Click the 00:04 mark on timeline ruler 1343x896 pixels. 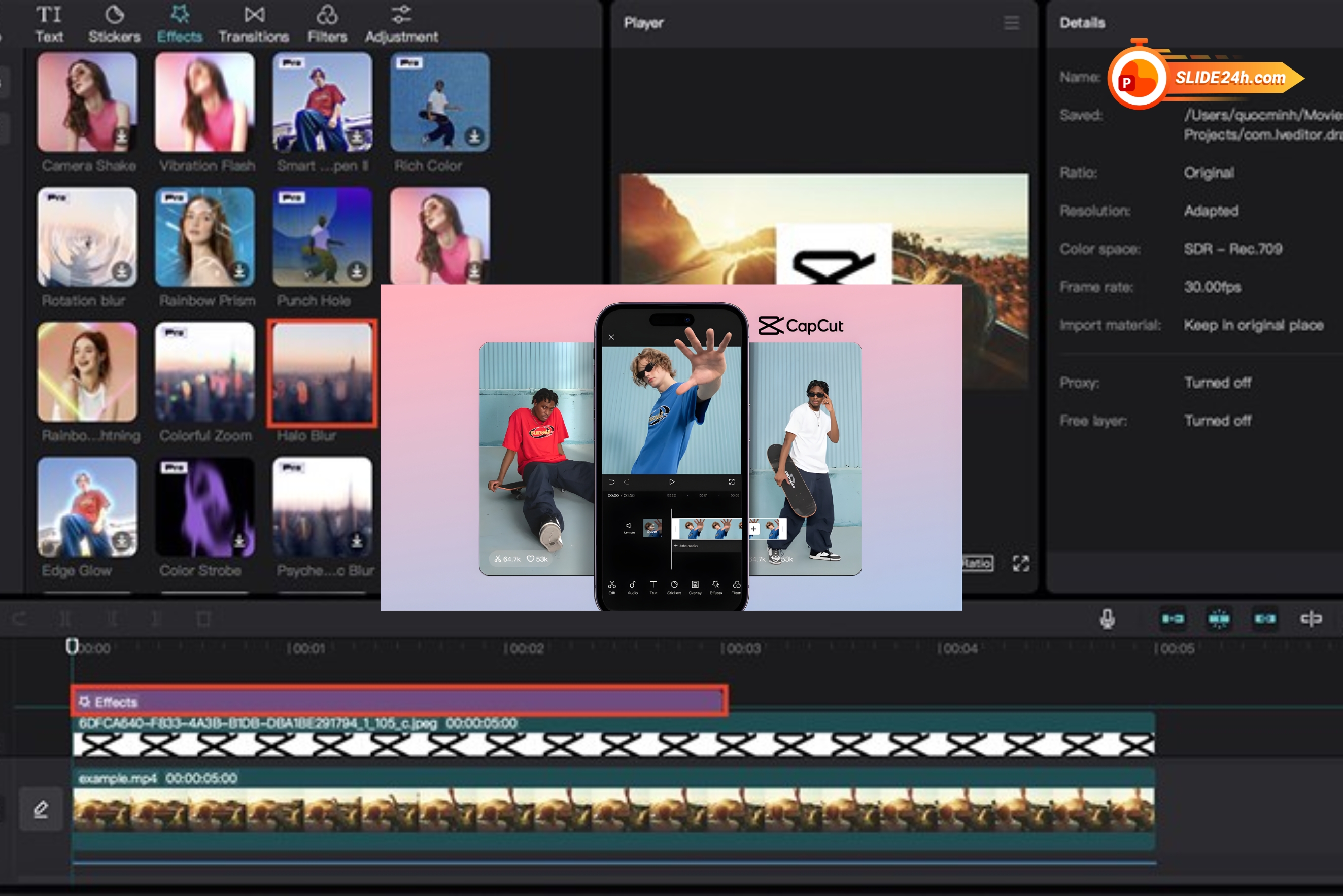click(x=958, y=648)
